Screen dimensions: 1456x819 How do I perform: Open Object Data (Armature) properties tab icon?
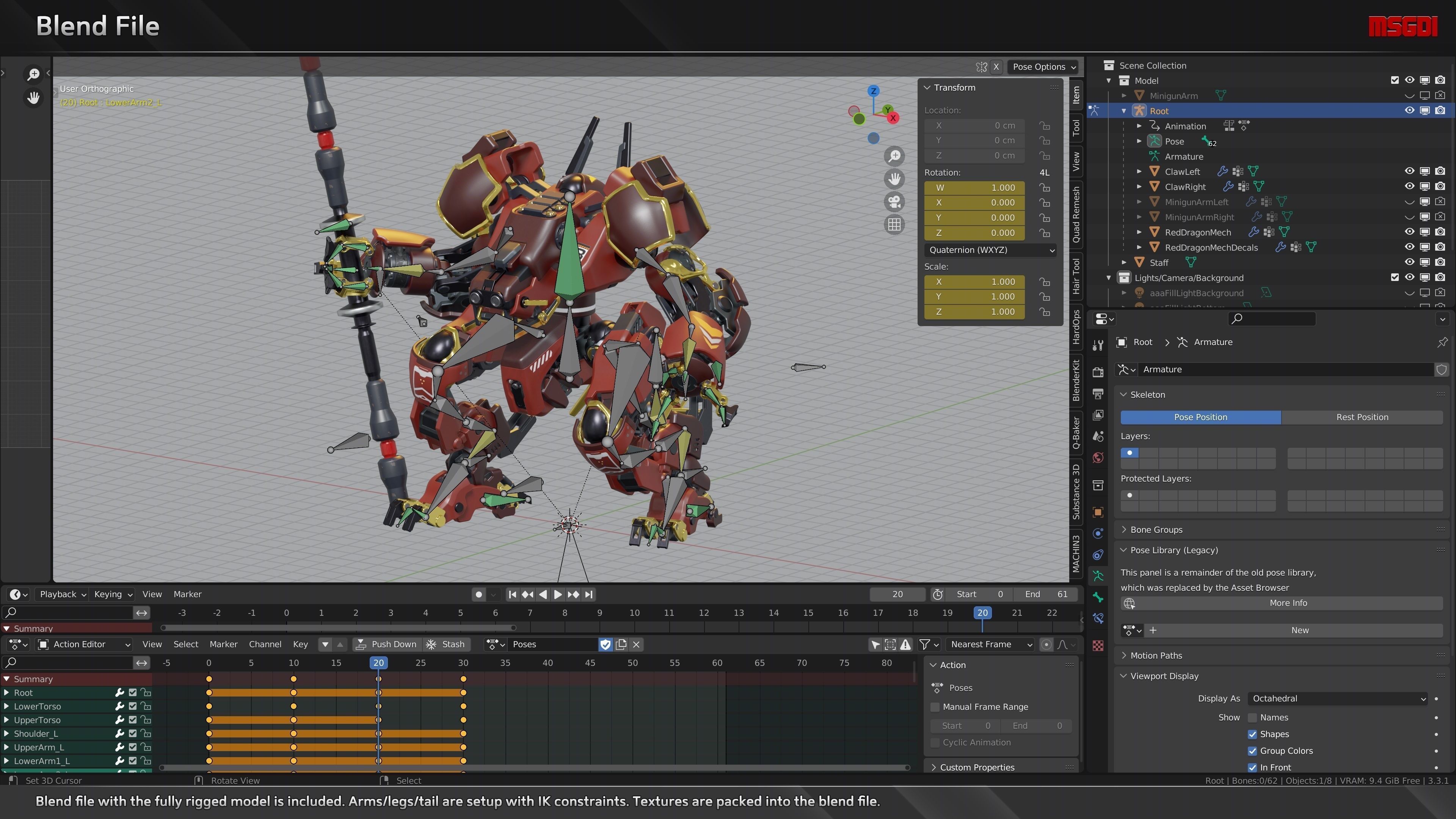pyautogui.click(x=1098, y=576)
